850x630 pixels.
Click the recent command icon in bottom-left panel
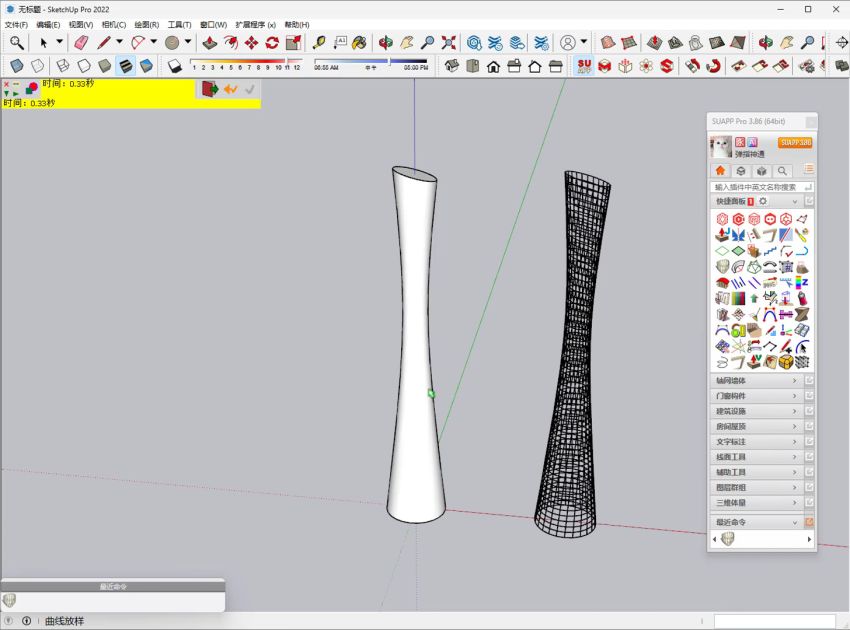pyautogui.click(x=9, y=600)
